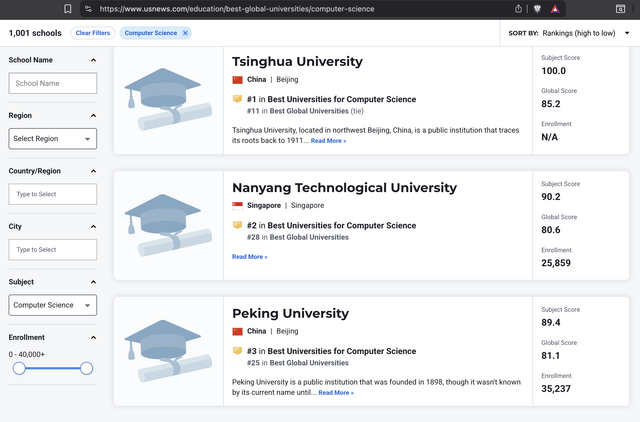This screenshot has height=422, width=640.
Task: Click the share icon in address bar
Action: (x=518, y=8)
